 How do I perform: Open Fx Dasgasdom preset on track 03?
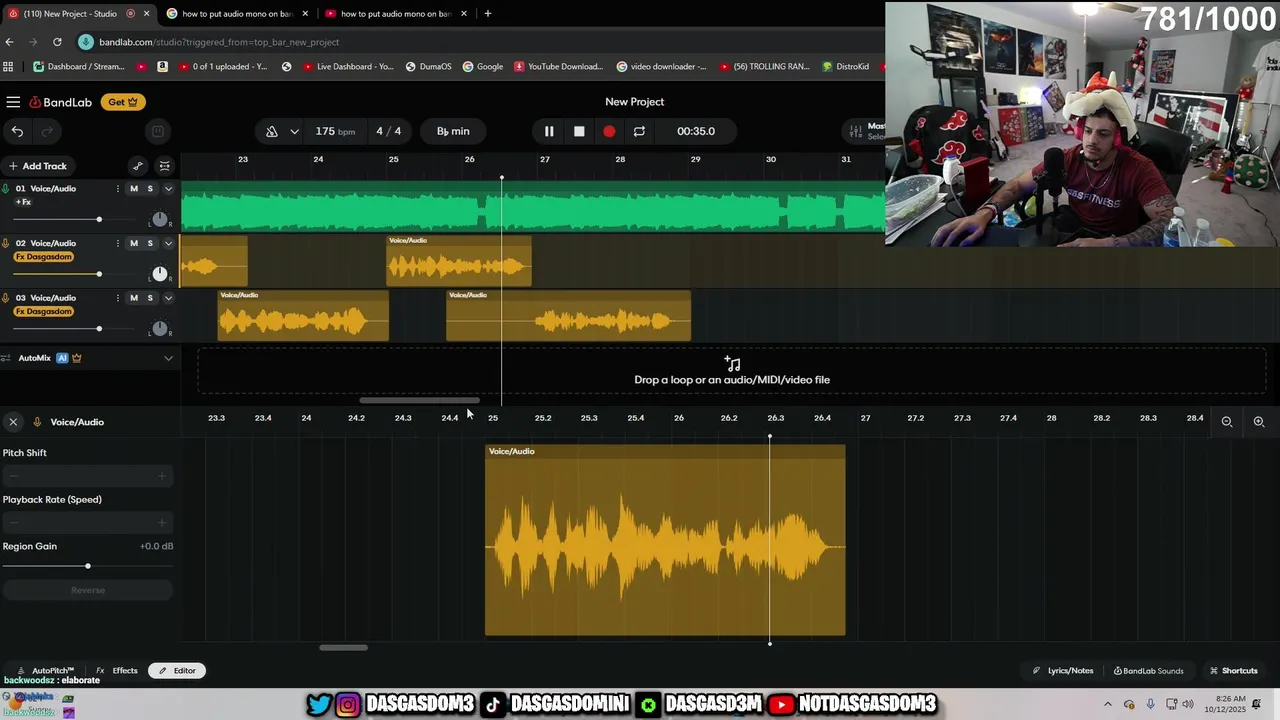(44, 311)
